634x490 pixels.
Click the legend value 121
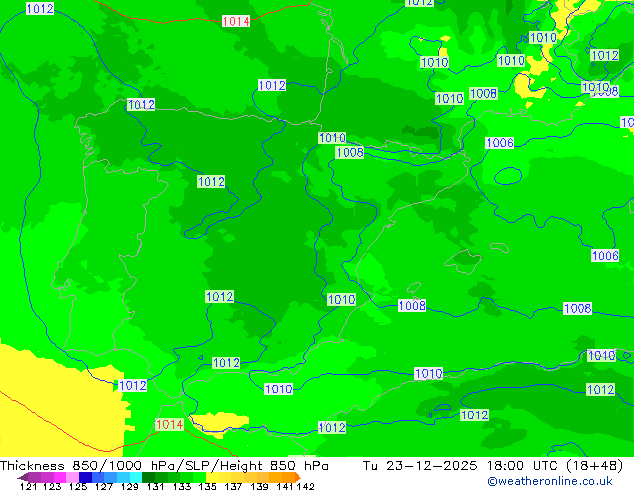(28, 486)
